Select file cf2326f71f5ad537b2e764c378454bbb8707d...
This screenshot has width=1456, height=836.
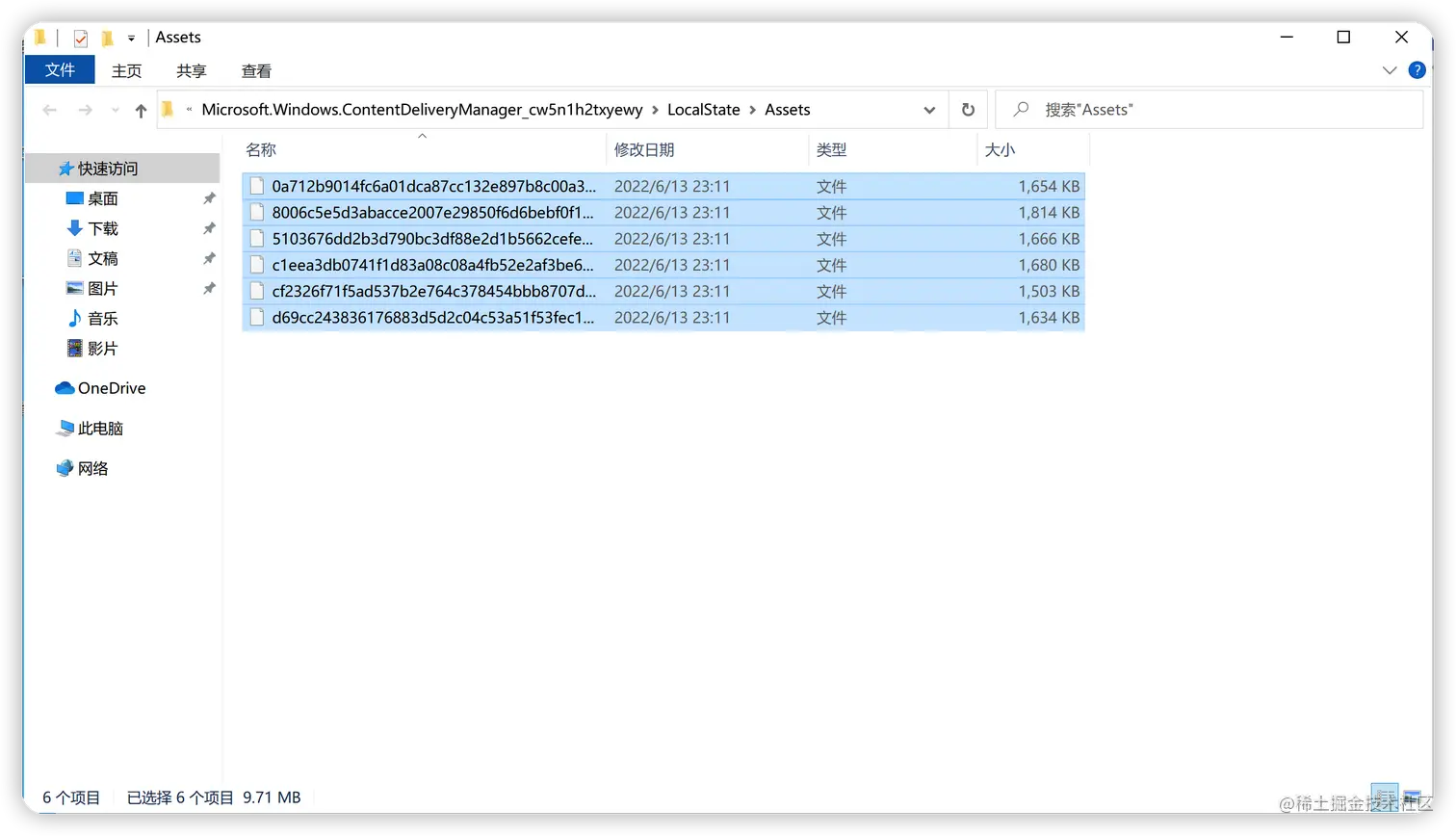663,291
